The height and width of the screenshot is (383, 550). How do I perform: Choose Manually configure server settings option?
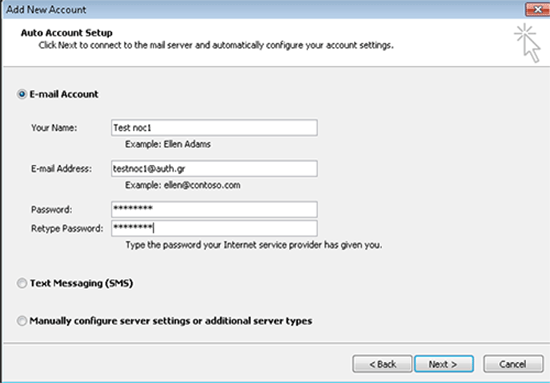pyautogui.click(x=22, y=321)
